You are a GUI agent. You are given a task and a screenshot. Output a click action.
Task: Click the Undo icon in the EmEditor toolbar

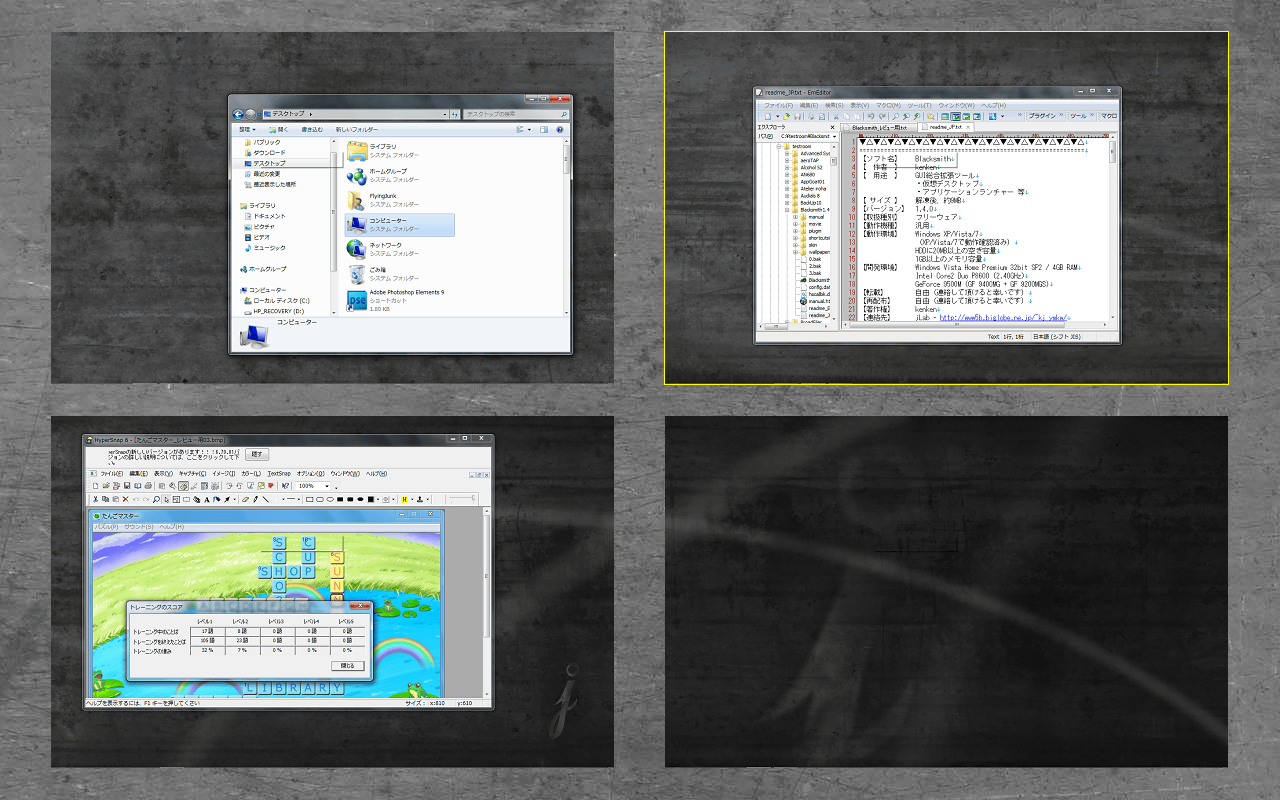coord(870,116)
